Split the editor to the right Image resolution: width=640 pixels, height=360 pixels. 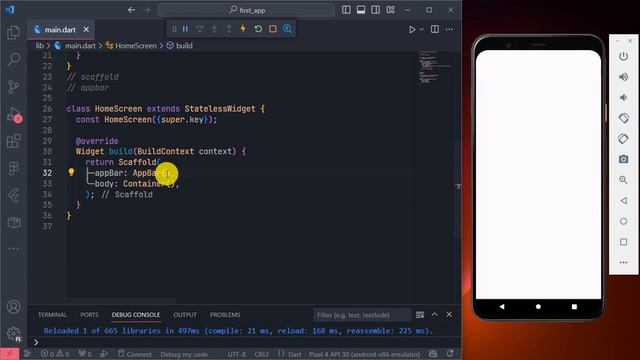(x=435, y=29)
